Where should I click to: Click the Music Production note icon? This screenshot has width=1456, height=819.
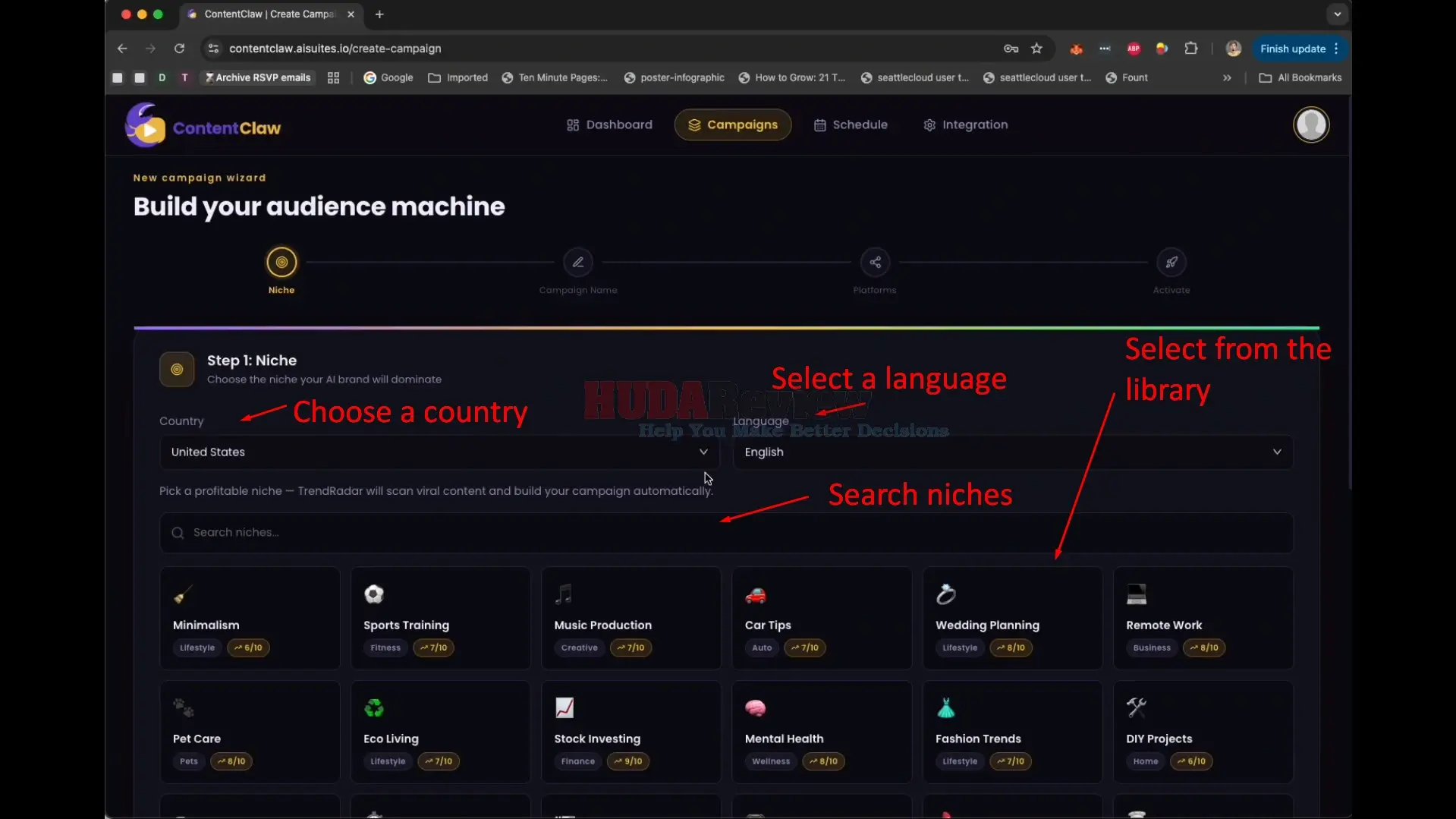coord(564,594)
